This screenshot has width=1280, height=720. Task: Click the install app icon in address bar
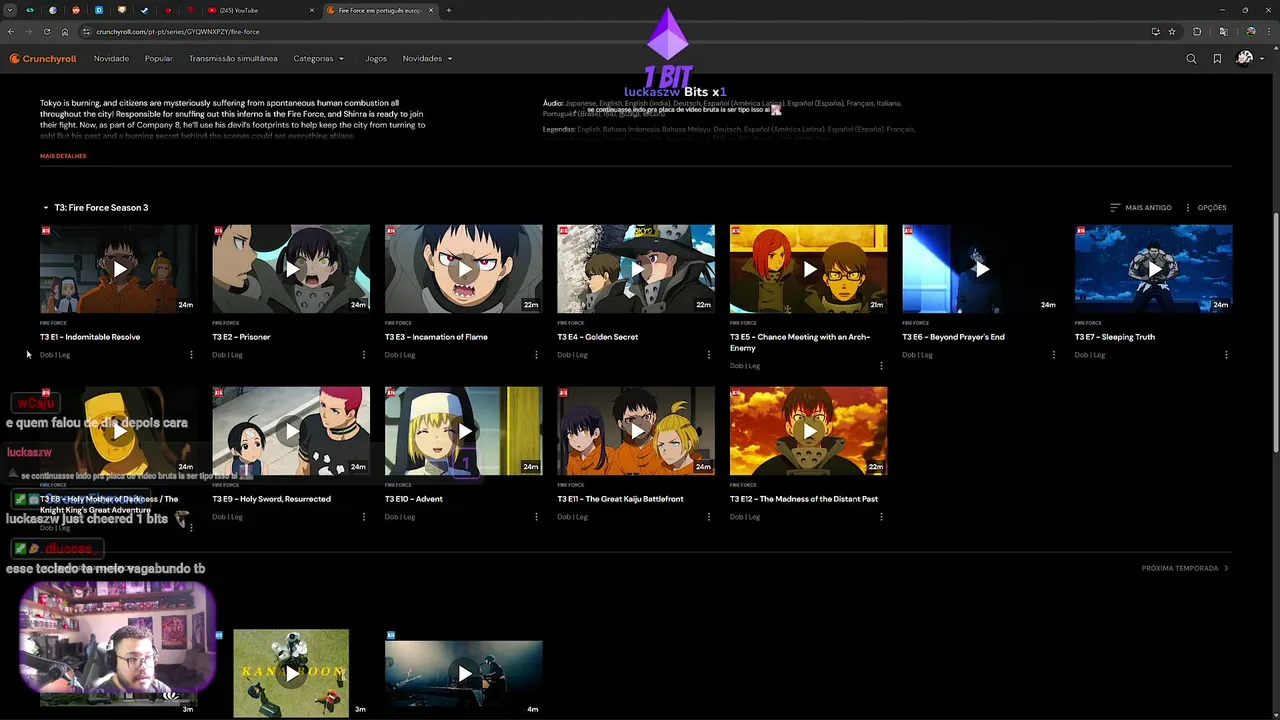pyautogui.click(x=1156, y=31)
